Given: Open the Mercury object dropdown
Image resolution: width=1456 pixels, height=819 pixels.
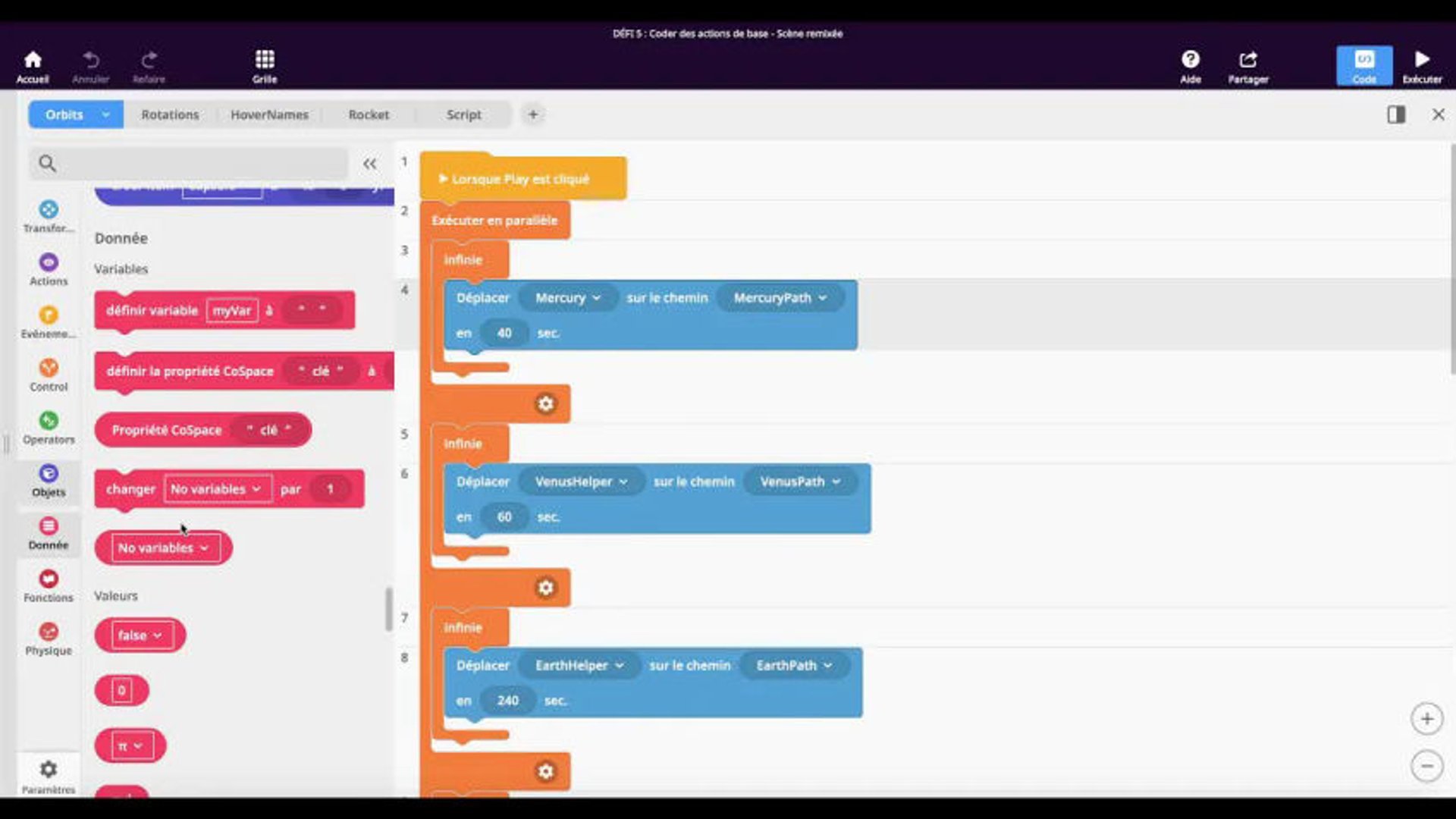Looking at the screenshot, I should [567, 298].
